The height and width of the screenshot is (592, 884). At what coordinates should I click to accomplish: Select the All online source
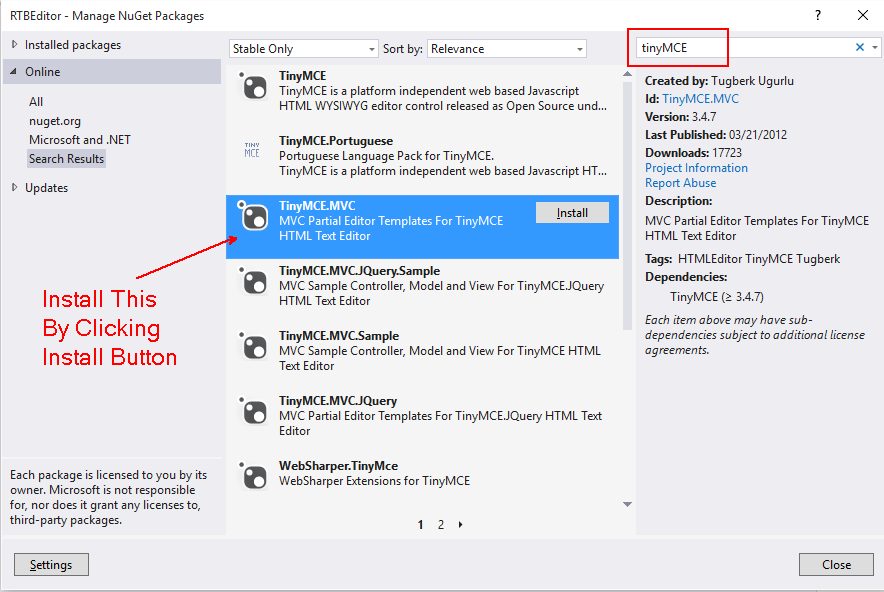click(36, 101)
